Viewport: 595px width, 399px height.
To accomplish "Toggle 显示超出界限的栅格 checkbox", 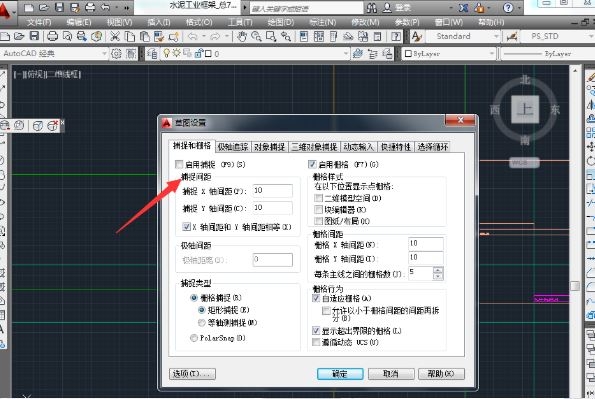I will 316,331.
